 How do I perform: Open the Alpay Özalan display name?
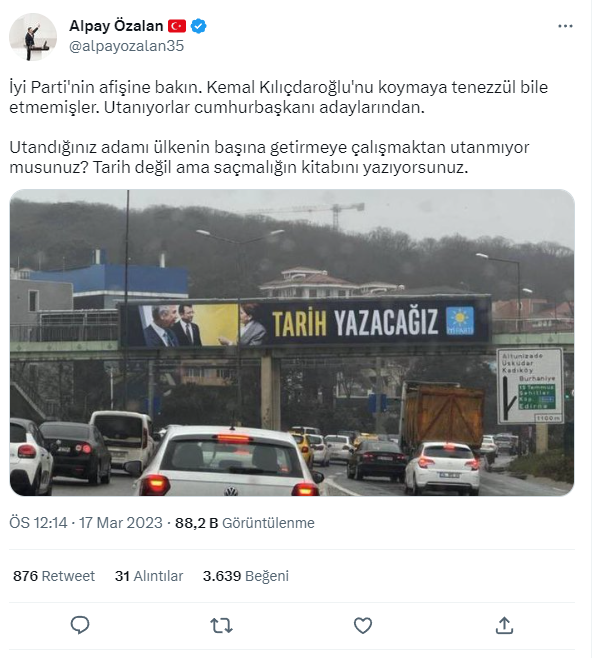(x=116, y=26)
